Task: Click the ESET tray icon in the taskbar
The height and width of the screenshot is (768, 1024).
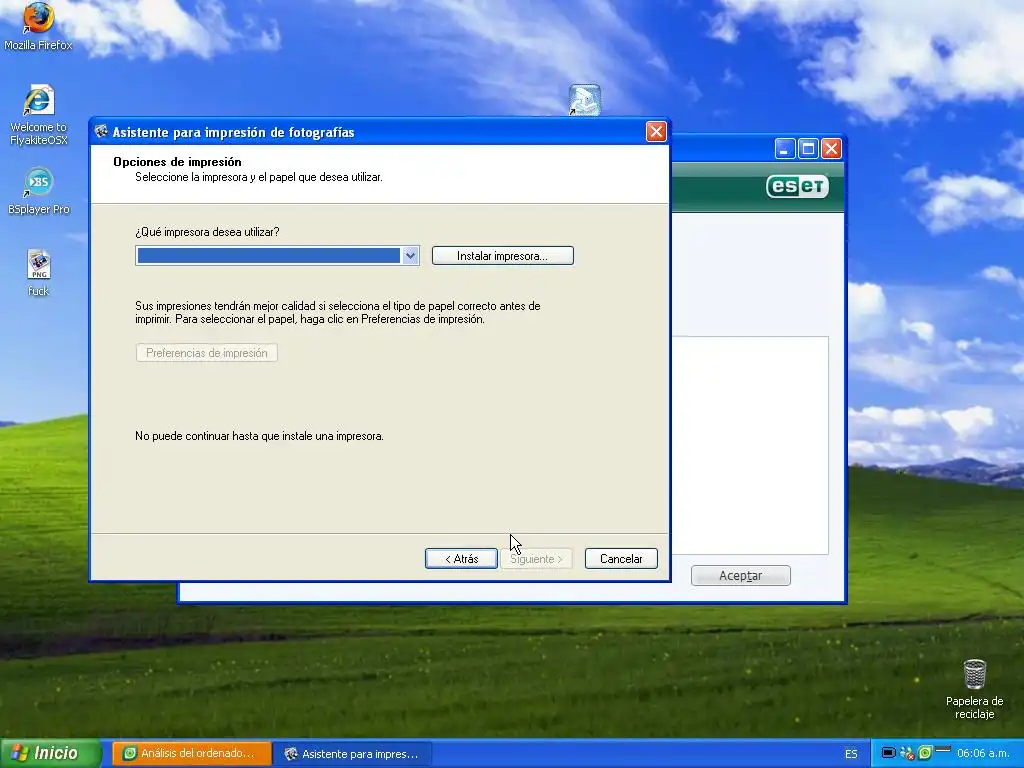Action: click(x=924, y=753)
